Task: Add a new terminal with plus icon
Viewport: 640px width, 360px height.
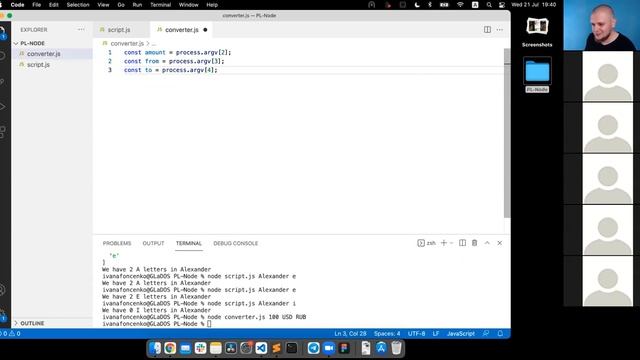Action: (444, 243)
